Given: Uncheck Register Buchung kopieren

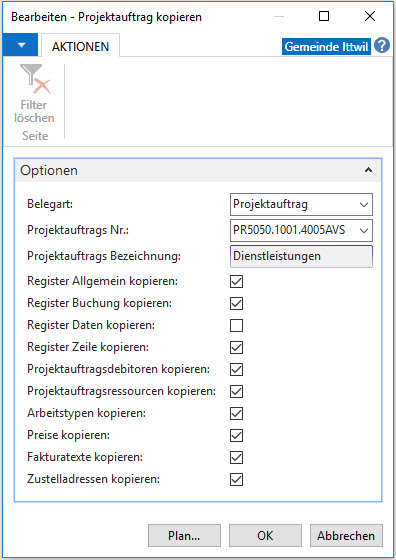Looking at the screenshot, I should [236, 304].
